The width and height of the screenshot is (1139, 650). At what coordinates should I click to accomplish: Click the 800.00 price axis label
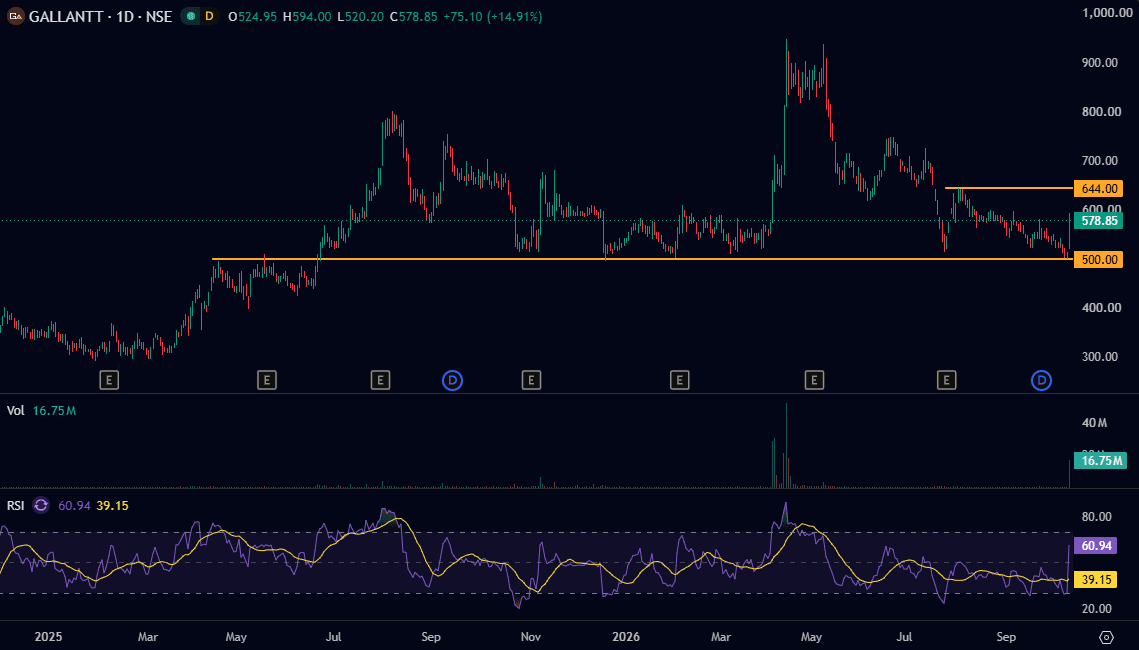click(x=1101, y=111)
